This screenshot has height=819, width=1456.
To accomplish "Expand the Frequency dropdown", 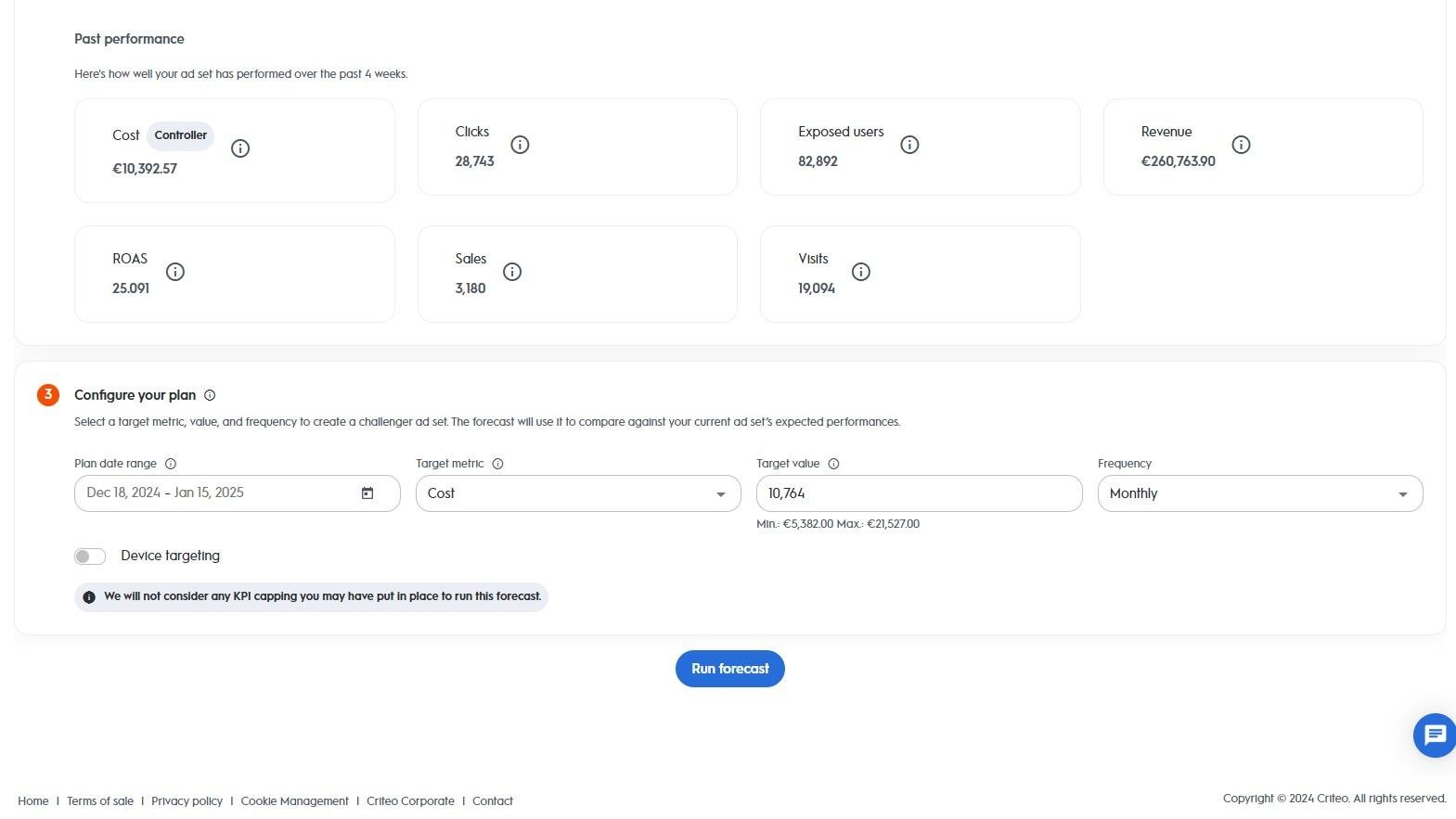I will pos(1259,493).
